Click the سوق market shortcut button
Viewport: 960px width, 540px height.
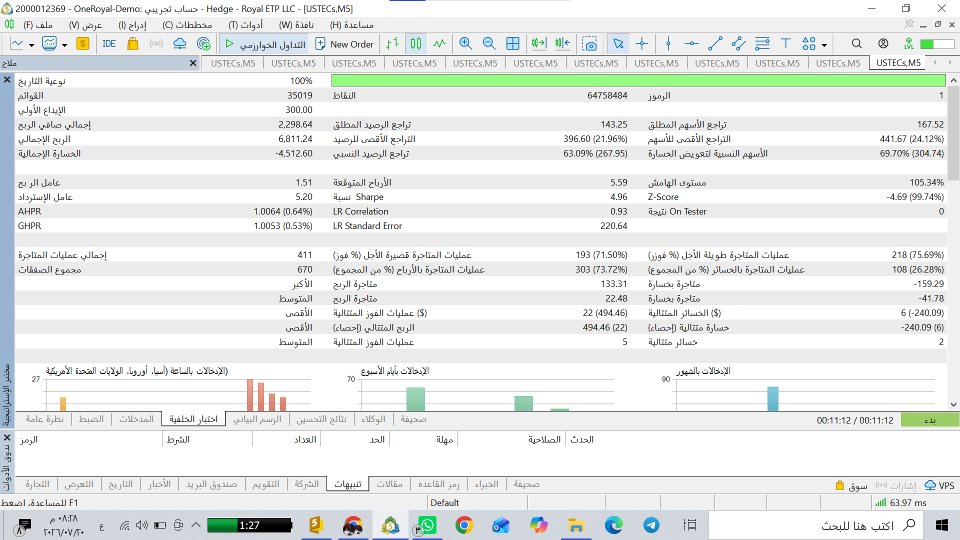pos(852,485)
